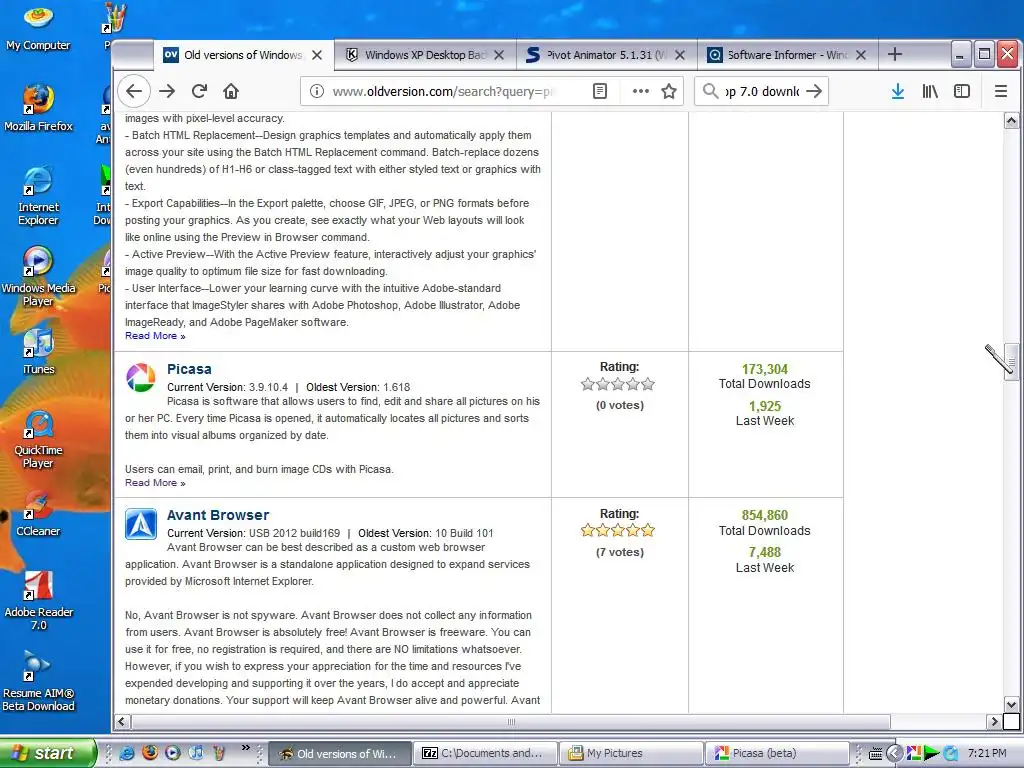Screen dimensions: 1024x768
Task: Expand hidden quick launch items chevron
Action: pyautogui.click(x=246, y=748)
